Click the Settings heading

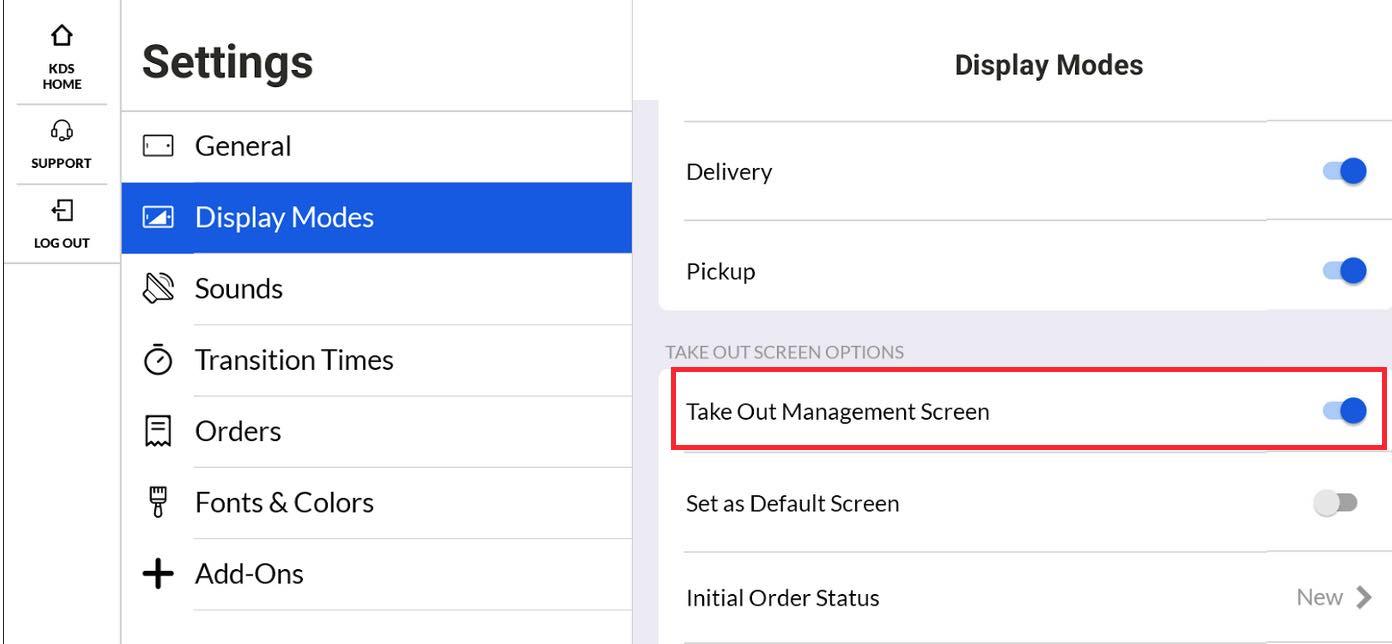pos(226,62)
